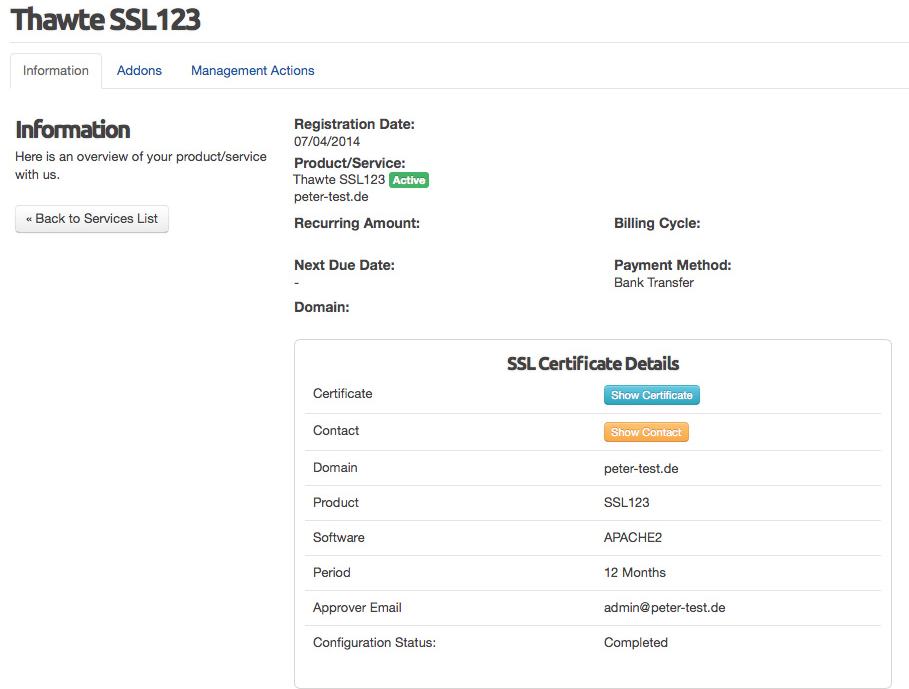Click the Billing Cycle label

point(657,224)
